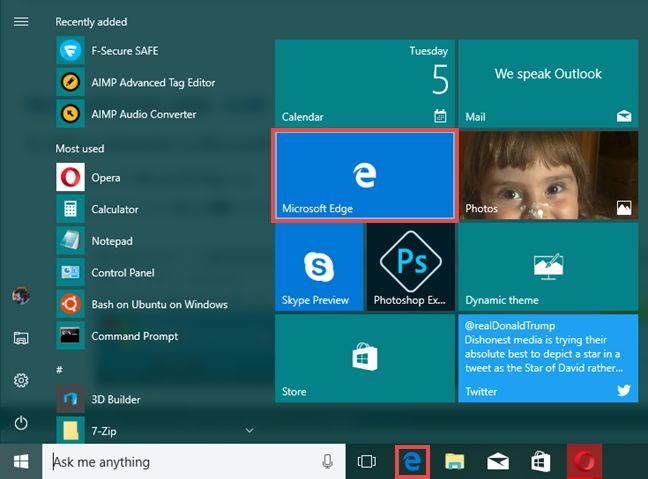Open AIMP Advanced Tag Editor

[x=155, y=82]
